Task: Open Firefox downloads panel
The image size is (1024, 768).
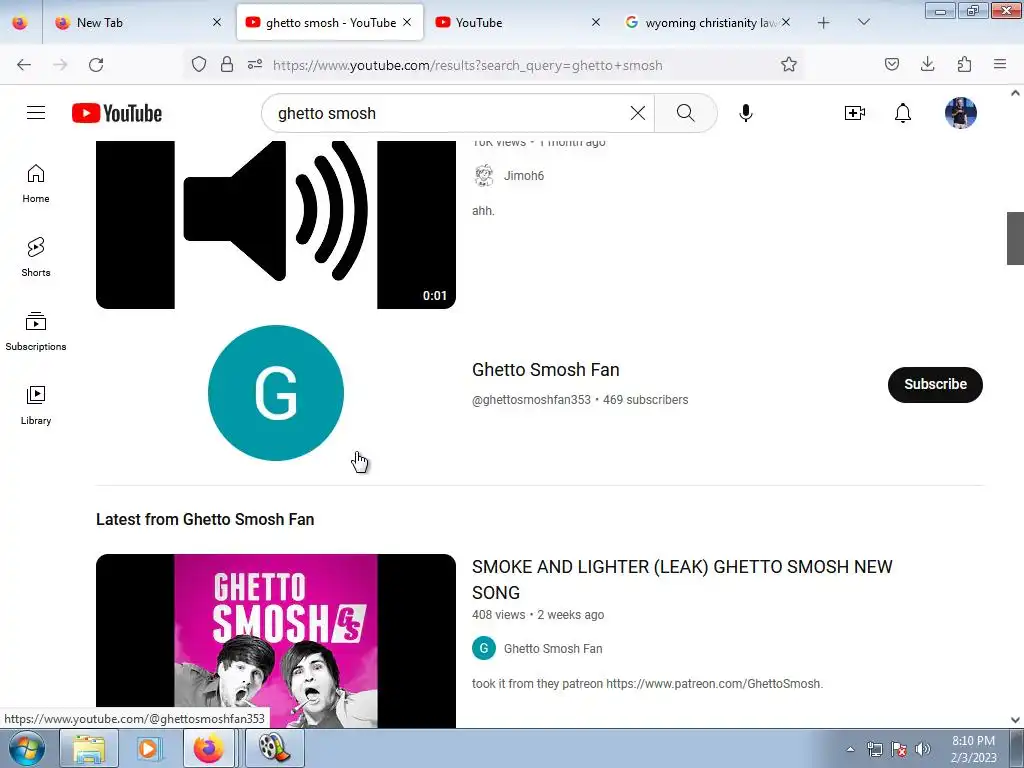Action: 927,65
